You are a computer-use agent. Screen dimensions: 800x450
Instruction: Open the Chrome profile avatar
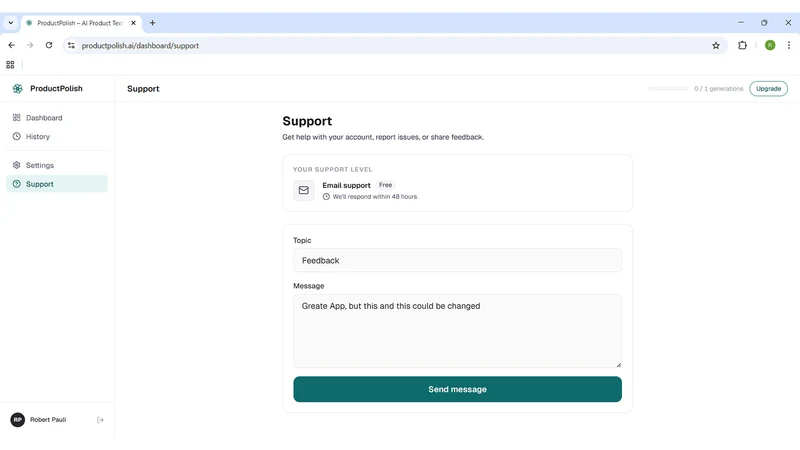coord(770,45)
